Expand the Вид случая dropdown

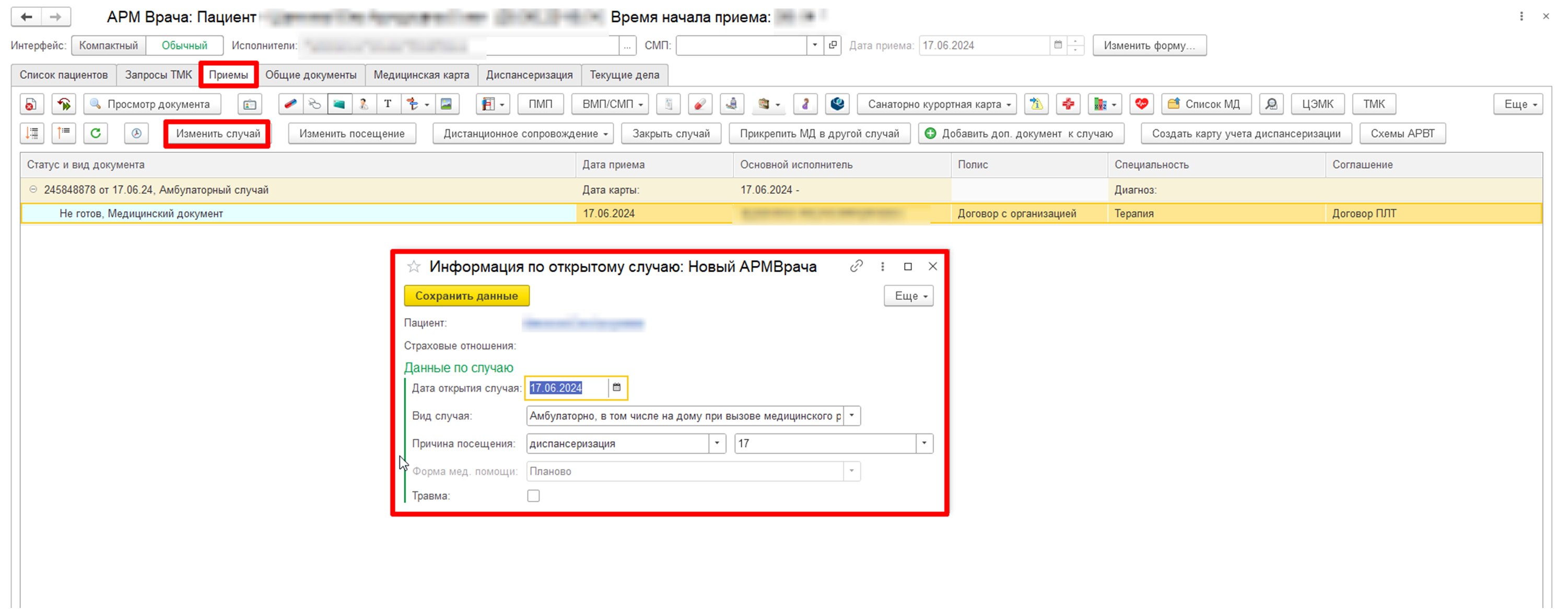point(851,416)
